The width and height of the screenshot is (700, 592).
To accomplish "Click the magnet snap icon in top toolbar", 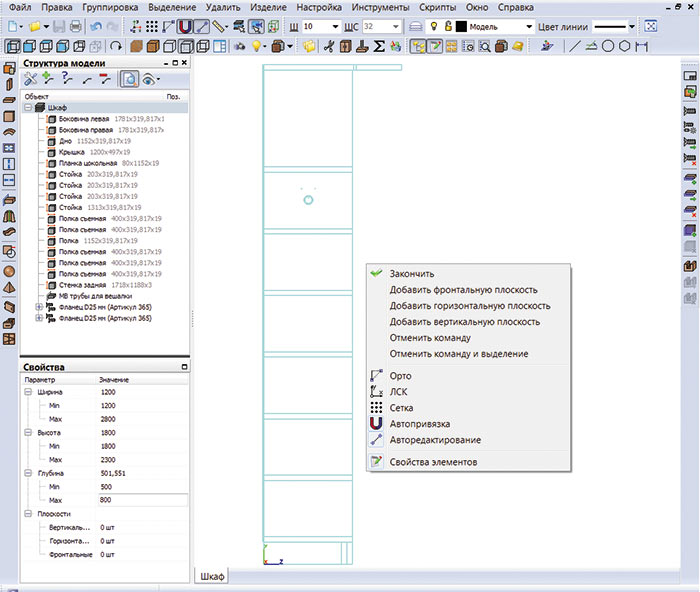I will [185, 25].
